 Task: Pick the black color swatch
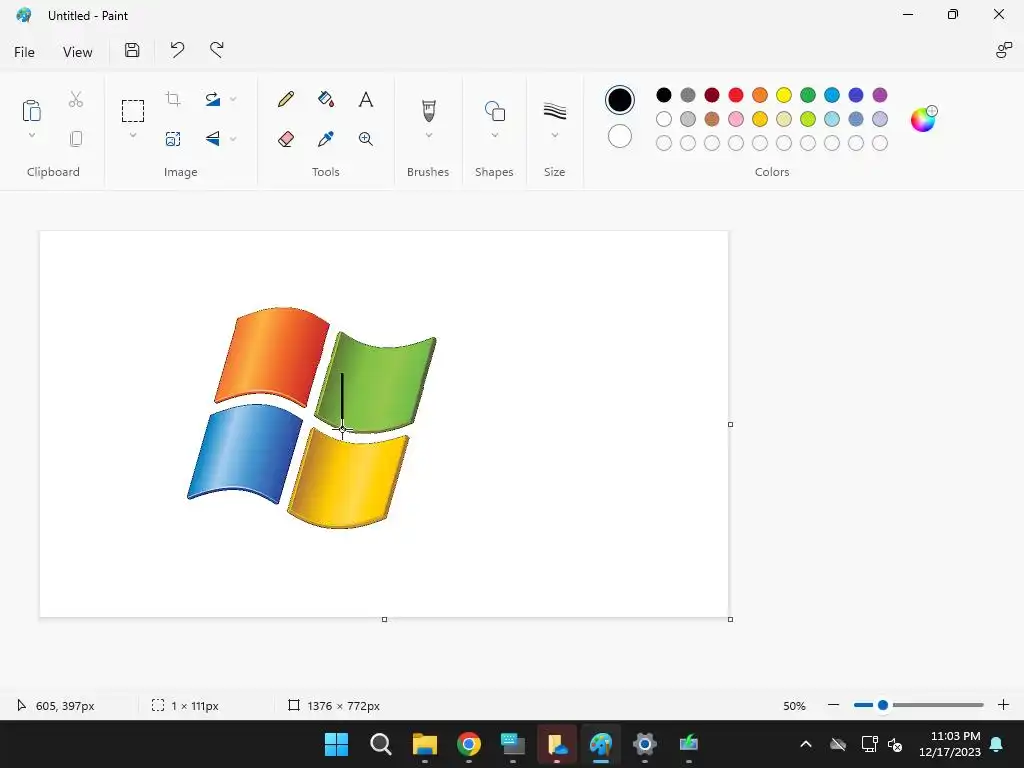point(664,95)
